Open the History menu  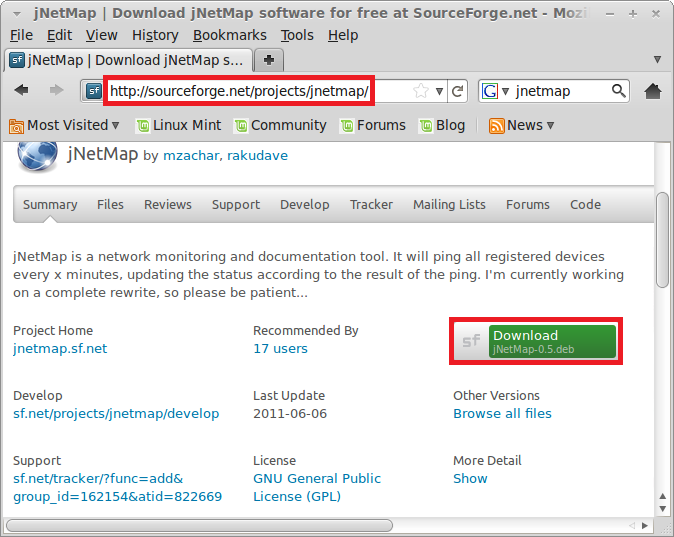point(155,35)
